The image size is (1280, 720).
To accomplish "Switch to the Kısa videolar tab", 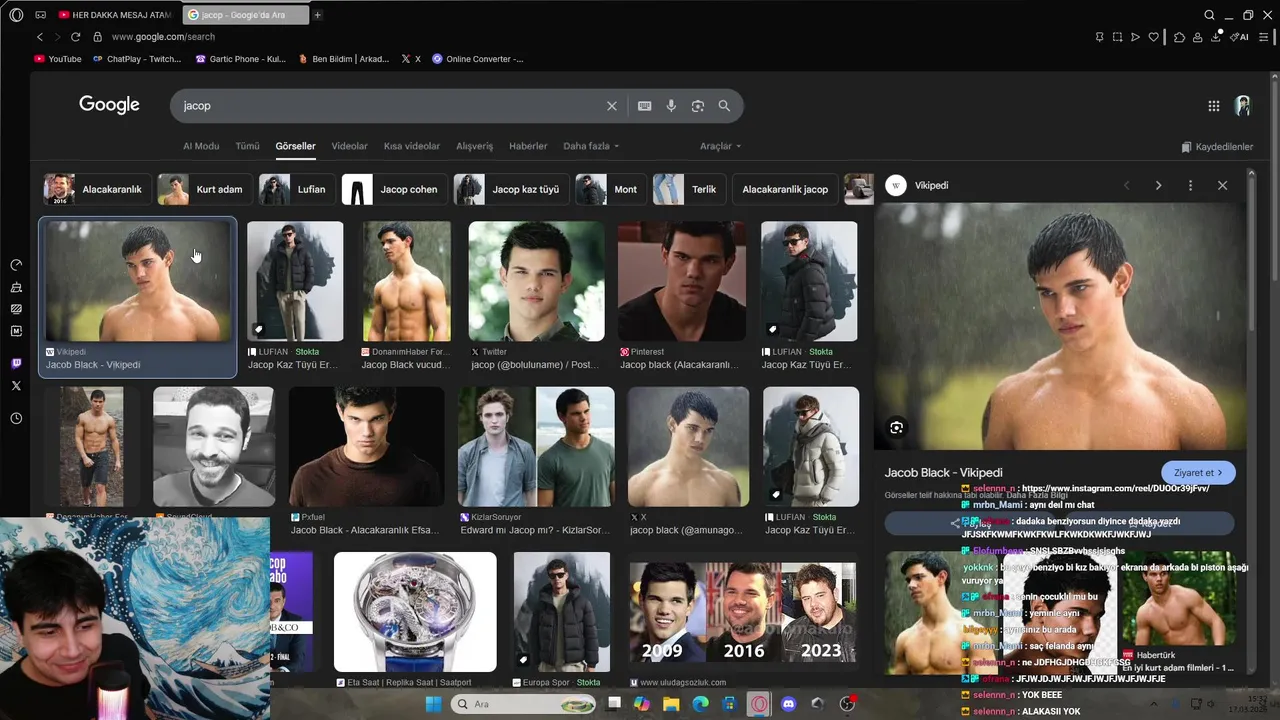I will pyautogui.click(x=412, y=146).
